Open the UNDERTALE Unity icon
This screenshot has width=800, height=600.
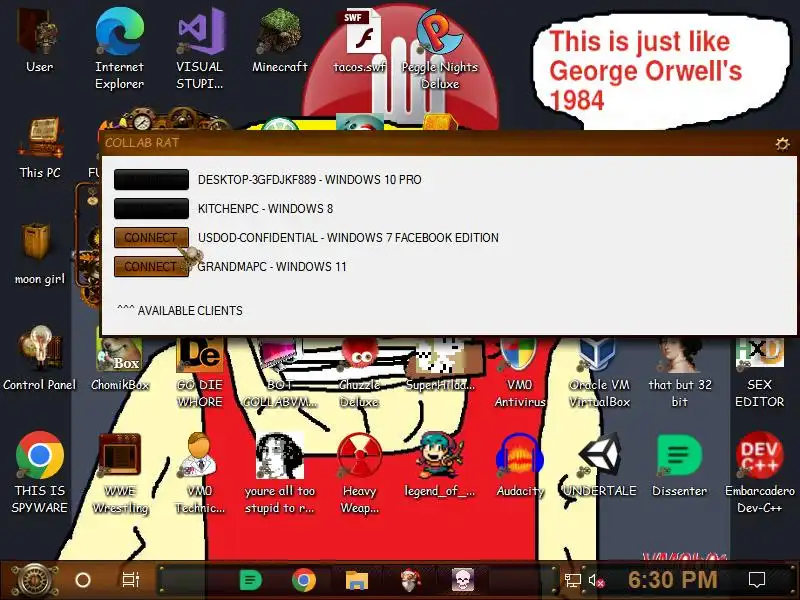pyautogui.click(x=599, y=464)
